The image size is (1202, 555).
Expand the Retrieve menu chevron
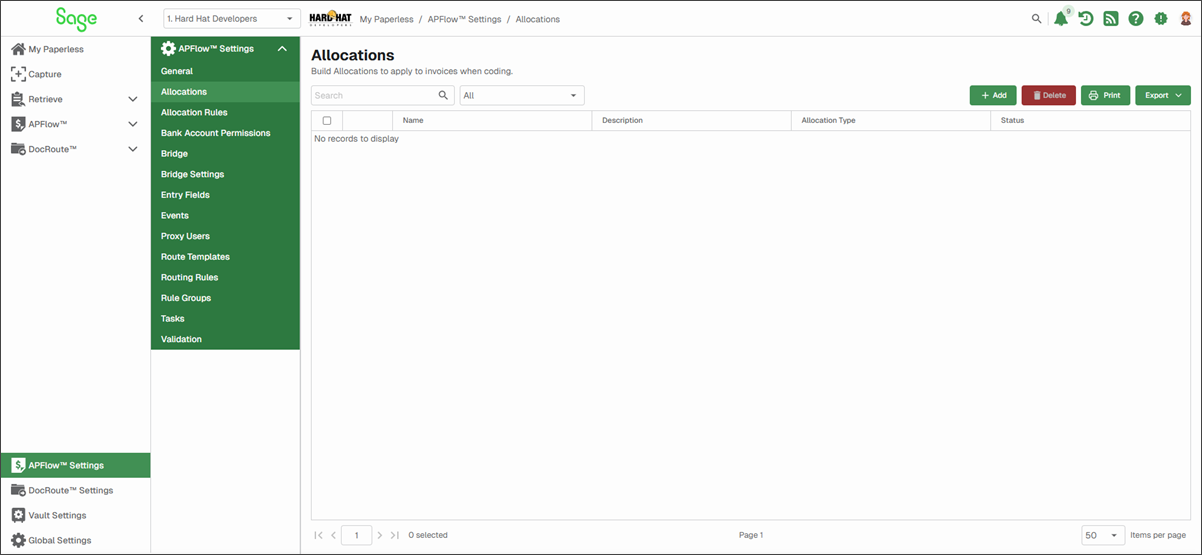[133, 99]
